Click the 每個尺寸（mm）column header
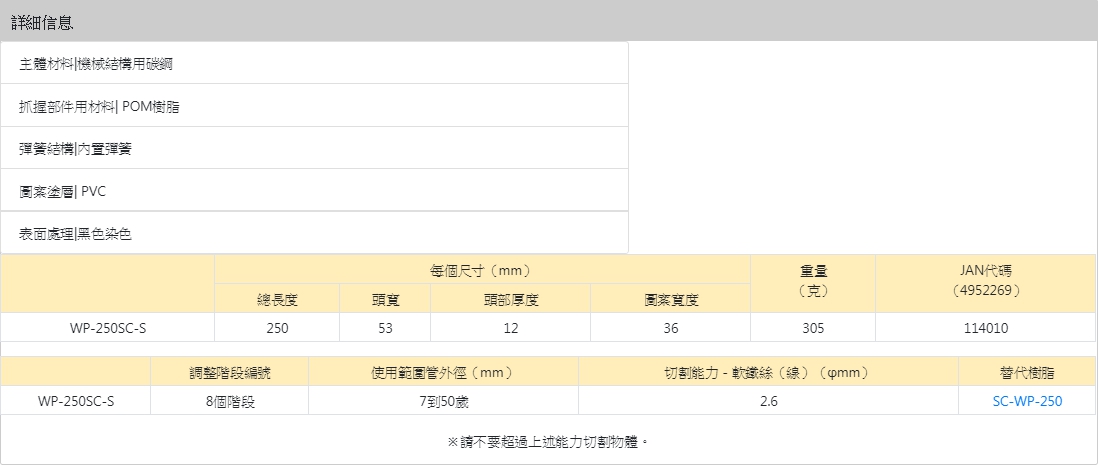Viewport: 1099px width, 466px height. point(482,270)
